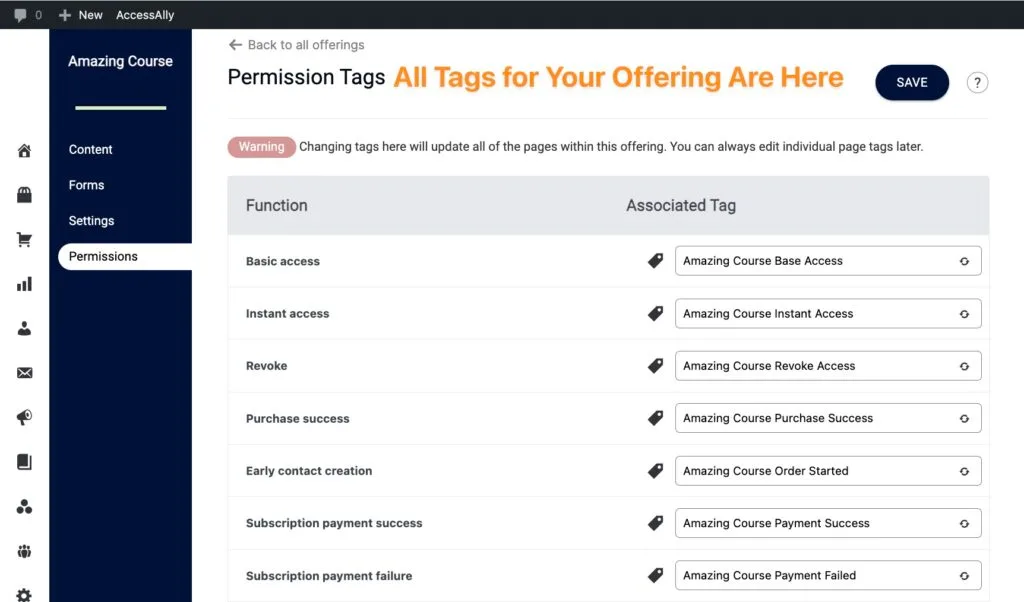
Task: Switch to the Forms section
Action: click(86, 185)
